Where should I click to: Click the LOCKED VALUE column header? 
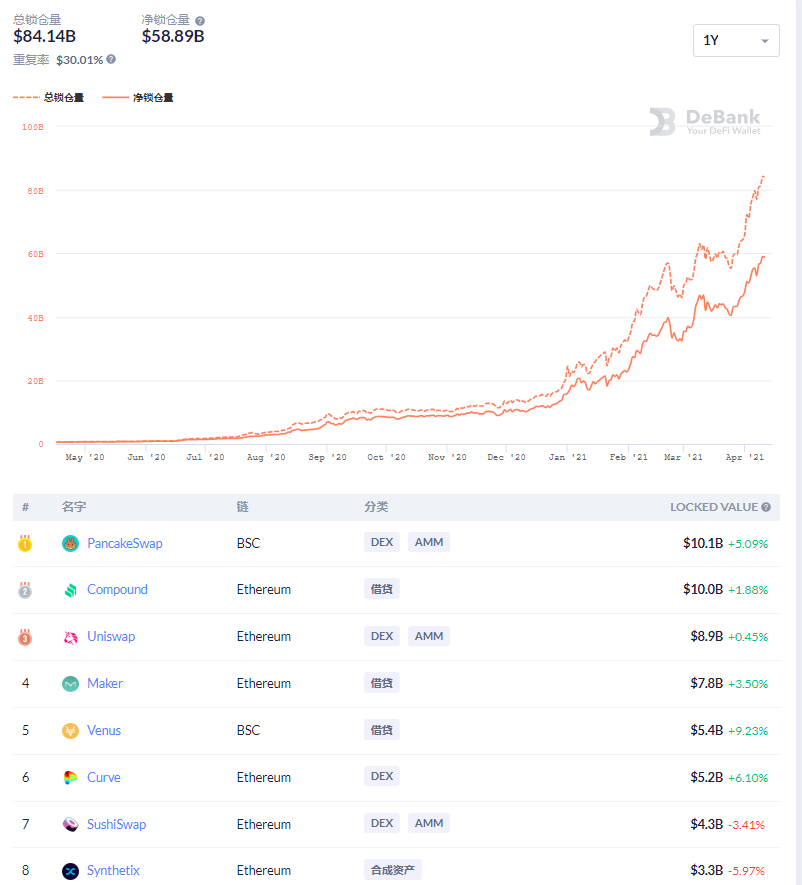pos(714,507)
